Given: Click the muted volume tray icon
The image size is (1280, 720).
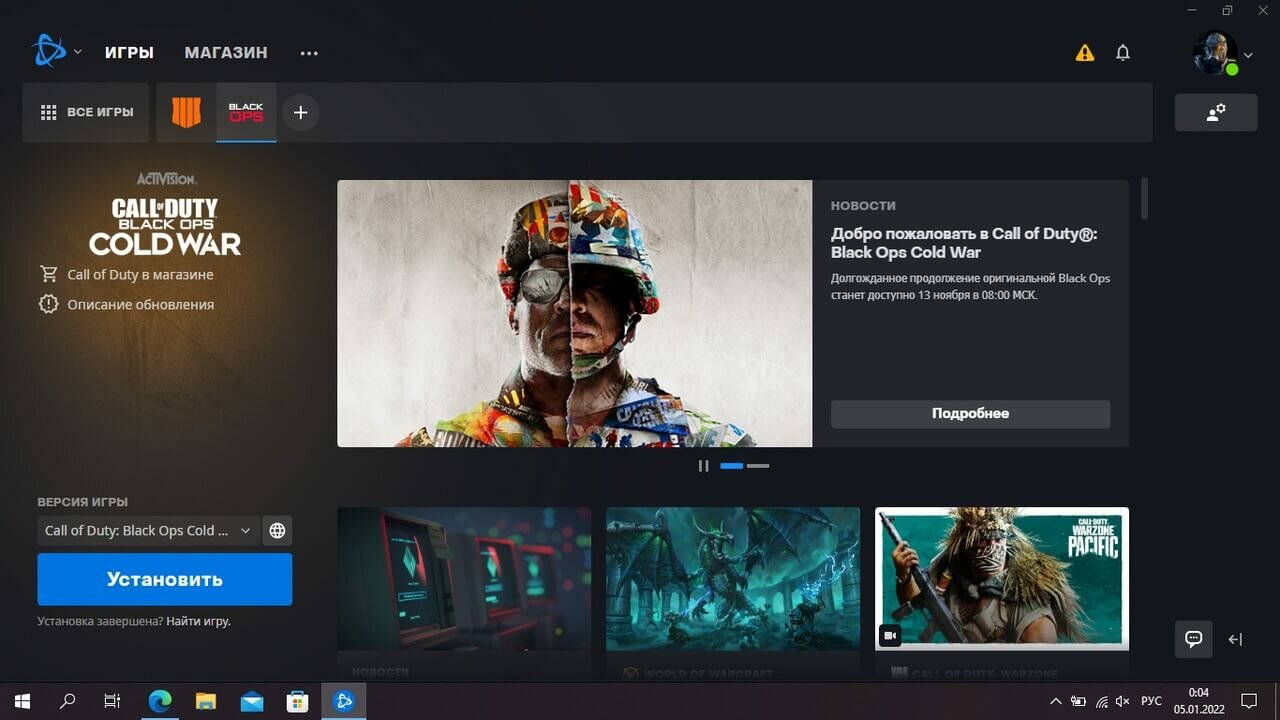Looking at the screenshot, I should [x=1123, y=702].
